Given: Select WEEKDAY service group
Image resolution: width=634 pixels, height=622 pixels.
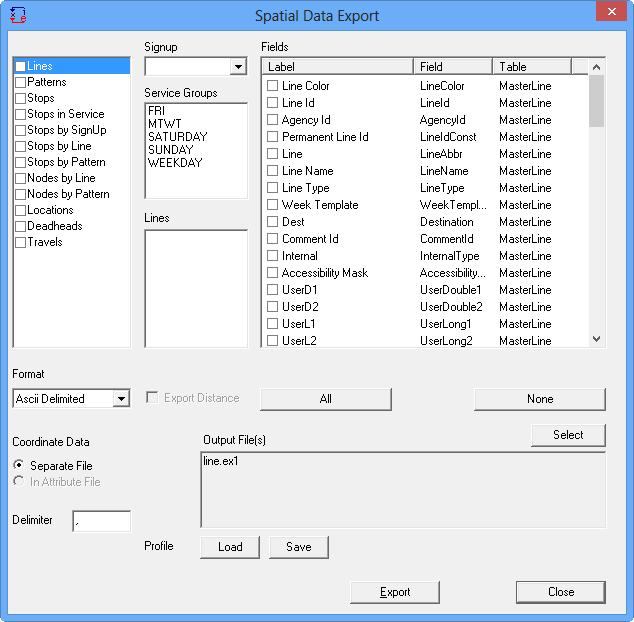Looking at the screenshot, I should [175, 163].
